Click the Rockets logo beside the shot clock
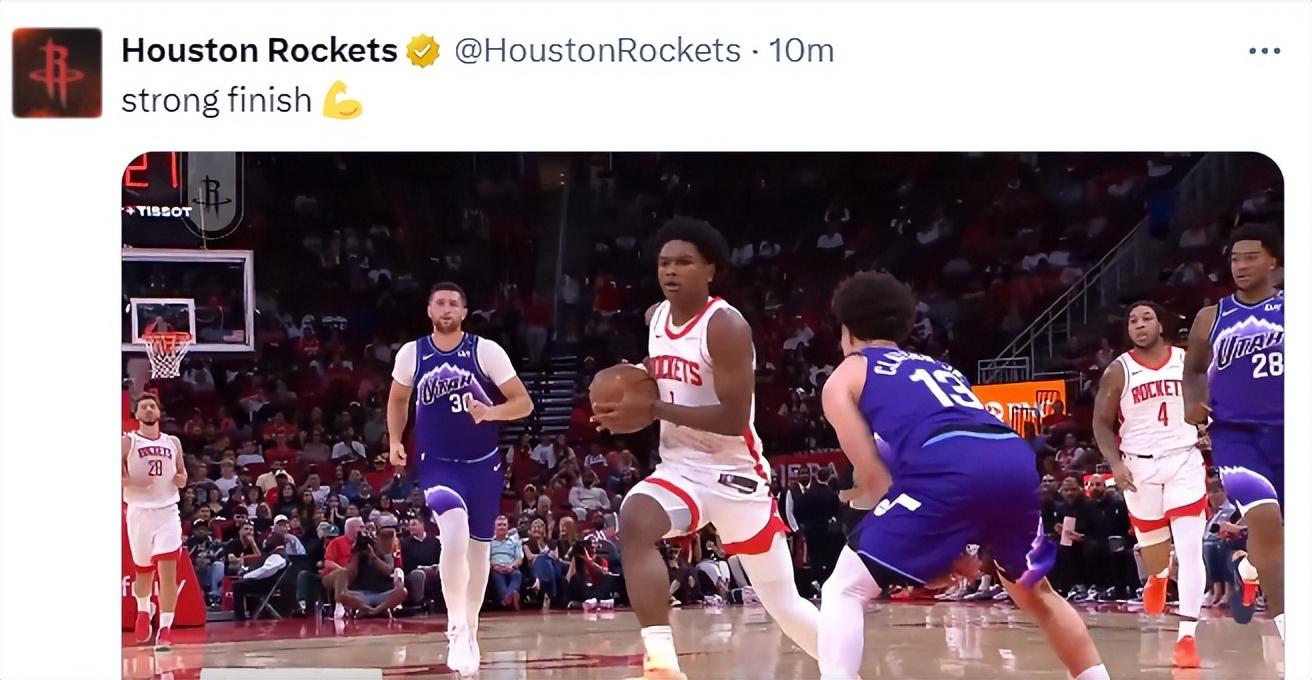Screen dimensions: 1312x680 [212, 195]
